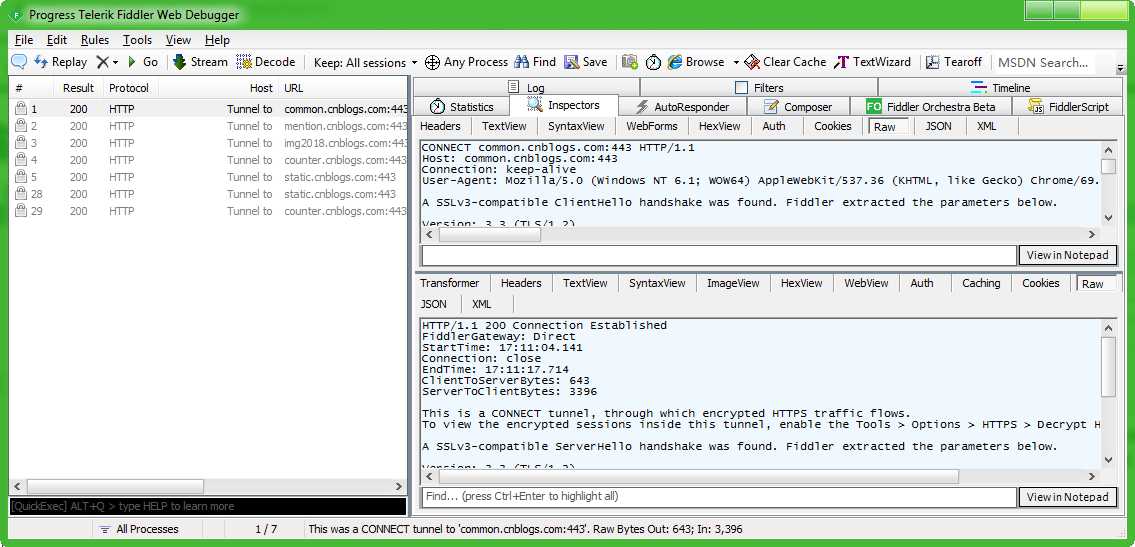Open the Help menu

click(x=217, y=40)
